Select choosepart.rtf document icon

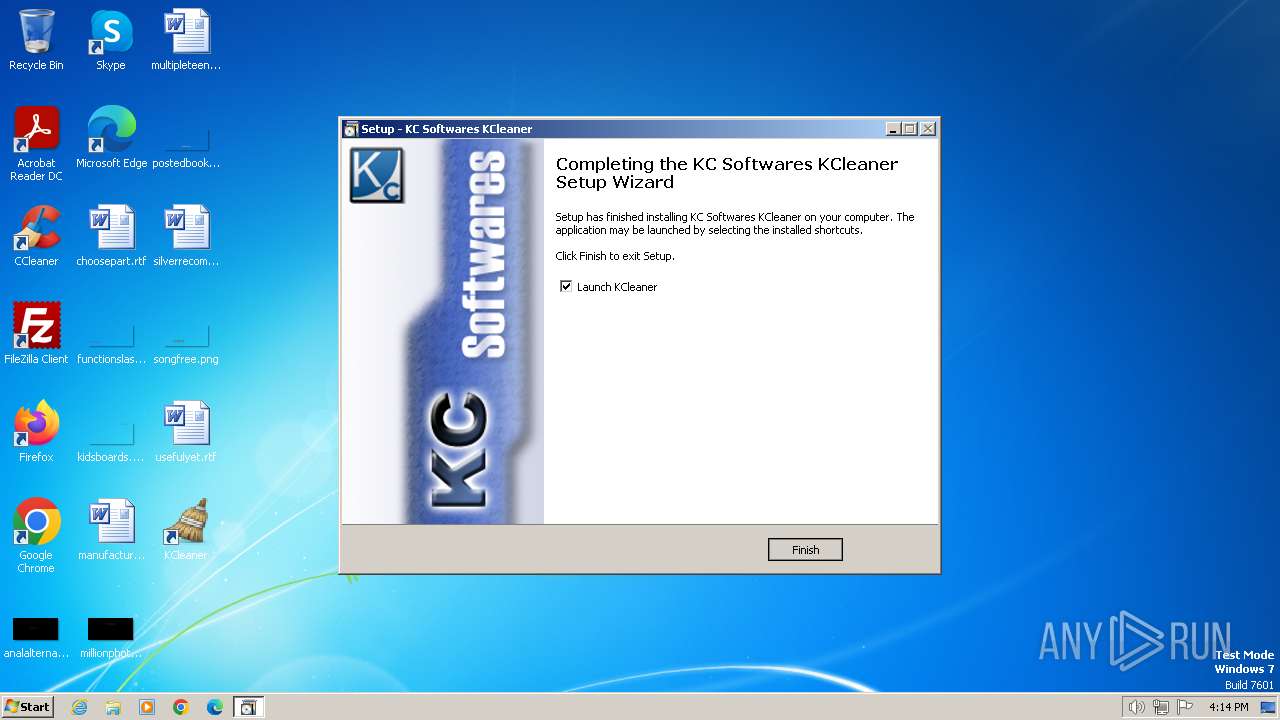point(111,236)
